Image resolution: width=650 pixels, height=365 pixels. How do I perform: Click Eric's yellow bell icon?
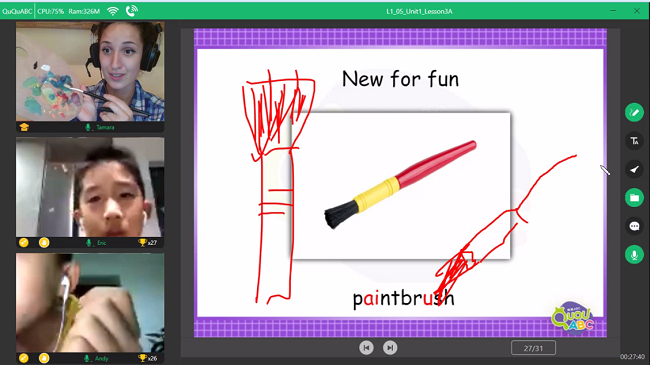(44, 243)
